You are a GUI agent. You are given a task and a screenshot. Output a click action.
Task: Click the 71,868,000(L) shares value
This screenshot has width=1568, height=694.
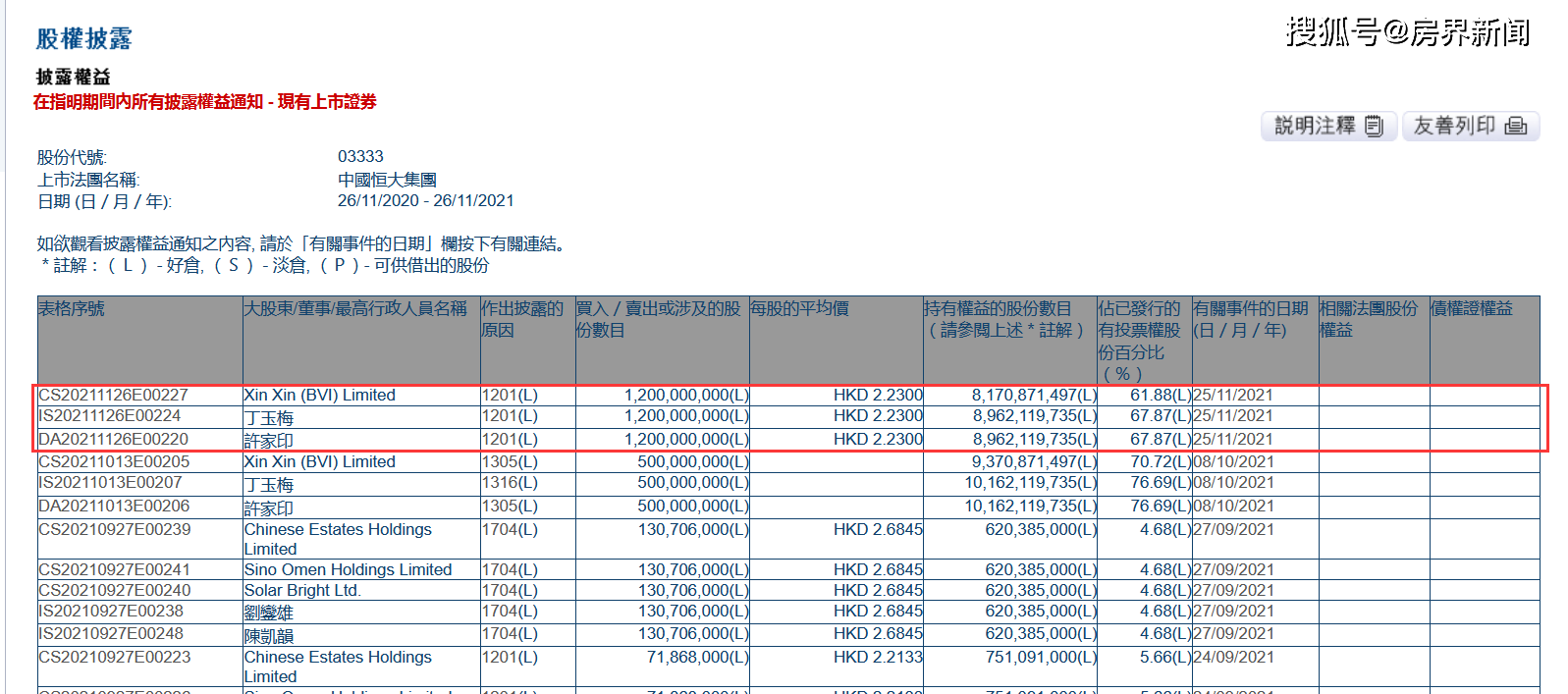pos(697,658)
